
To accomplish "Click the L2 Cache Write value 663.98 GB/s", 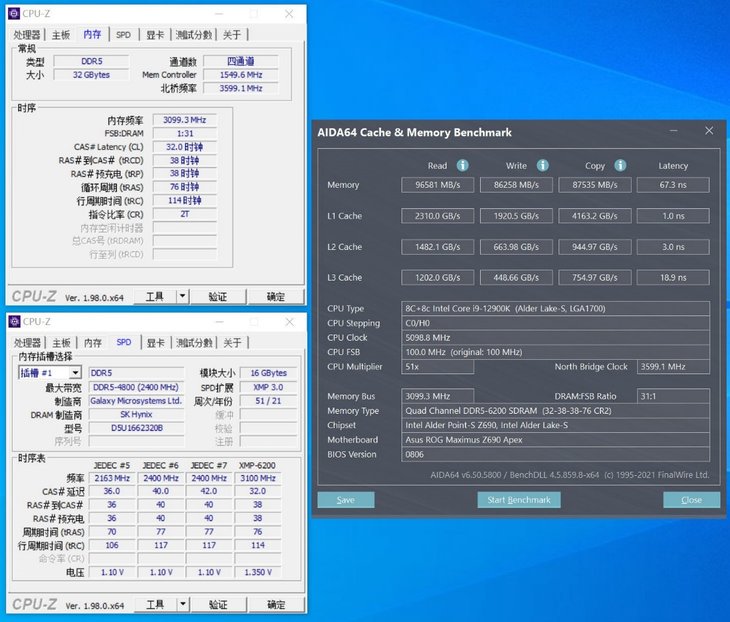I will [x=516, y=247].
